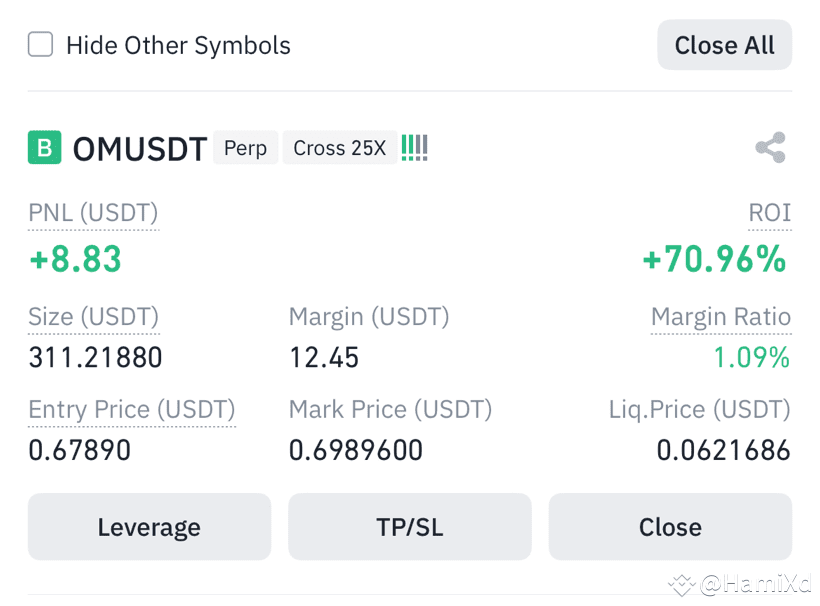Tap the ROI label tooltip
Viewport: 820px width, 606px height.
(x=769, y=213)
